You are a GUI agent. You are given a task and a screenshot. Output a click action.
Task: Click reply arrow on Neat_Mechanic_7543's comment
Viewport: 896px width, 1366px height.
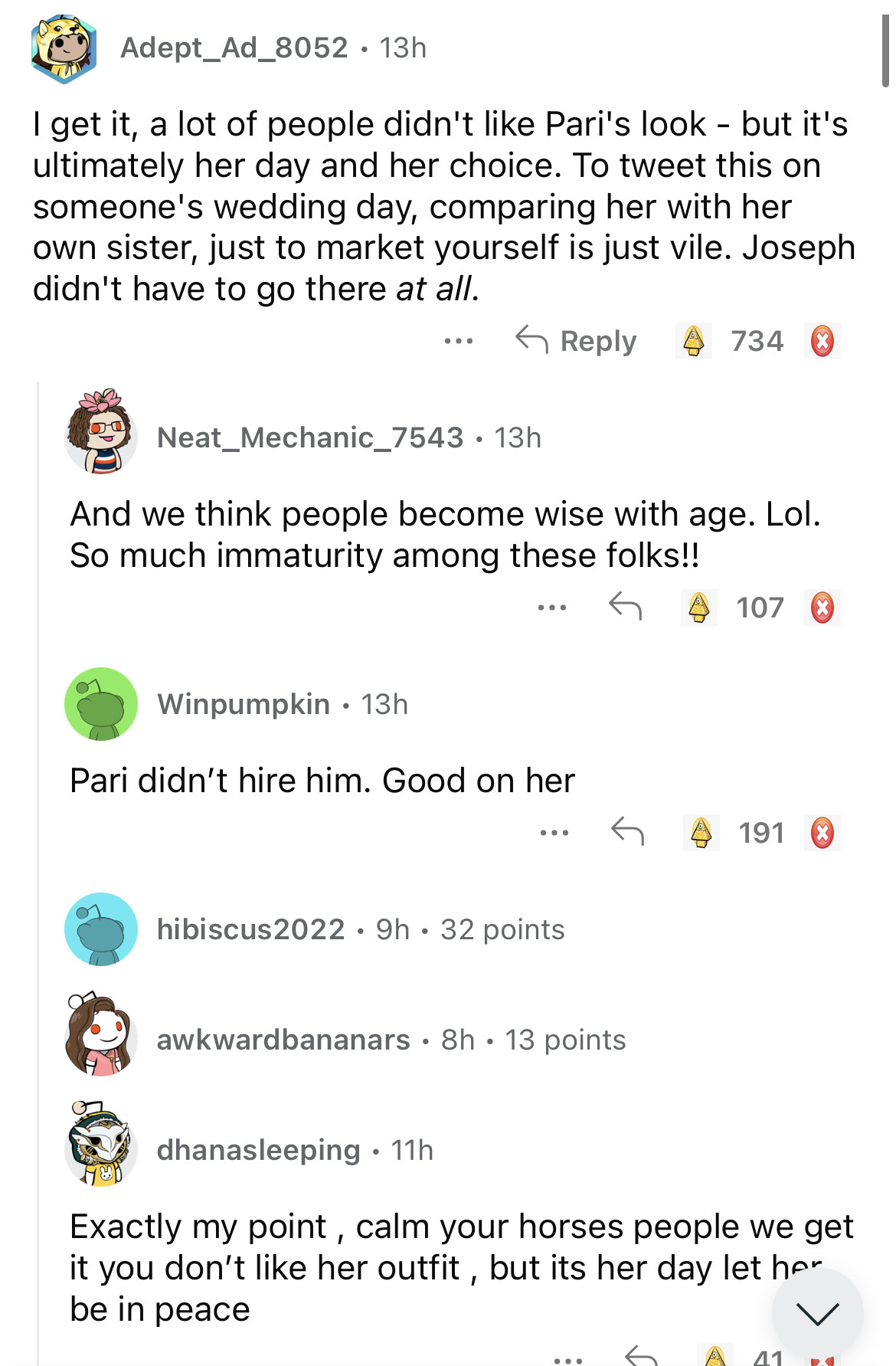[x=625, y=607]
